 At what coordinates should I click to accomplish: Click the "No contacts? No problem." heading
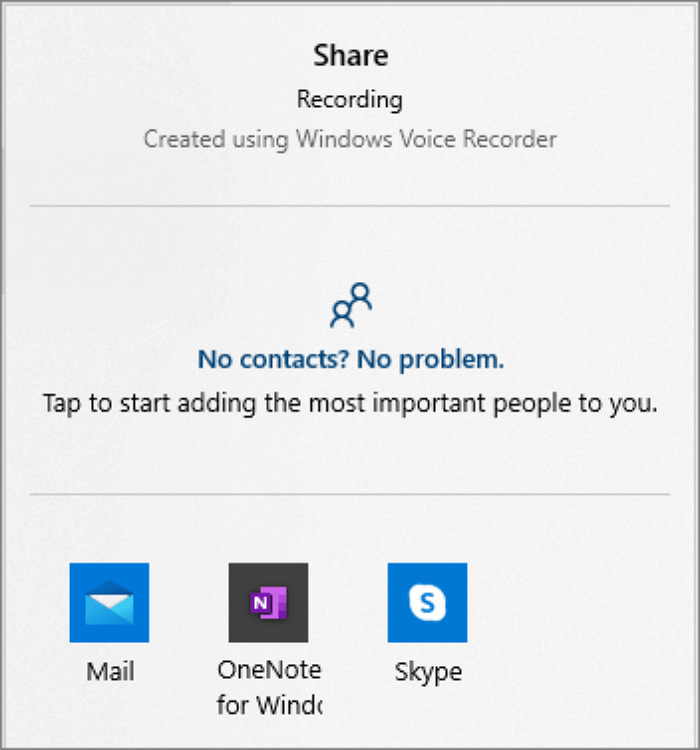pos(351,359)
